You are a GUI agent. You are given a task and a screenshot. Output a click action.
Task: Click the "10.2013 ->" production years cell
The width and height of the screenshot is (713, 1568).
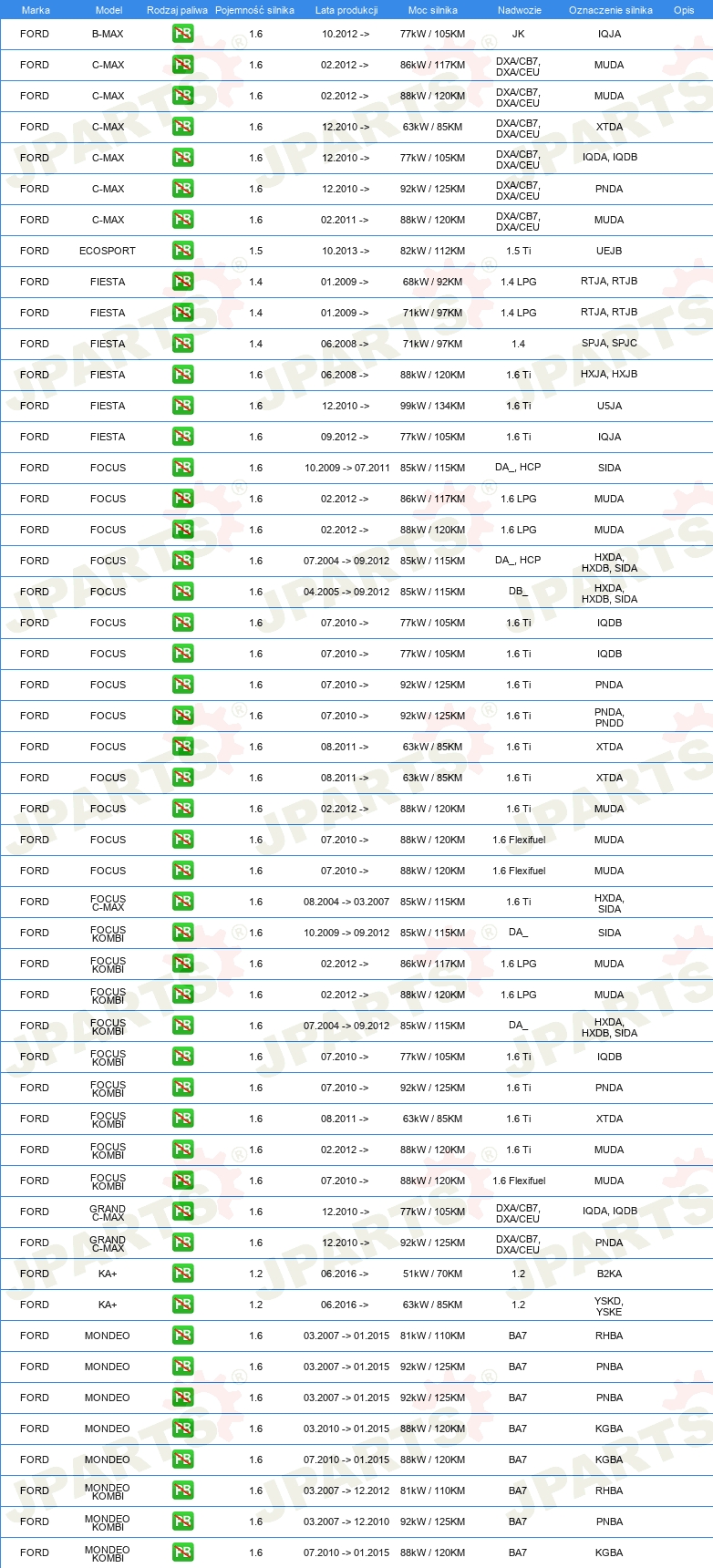(x=346, y=251)
